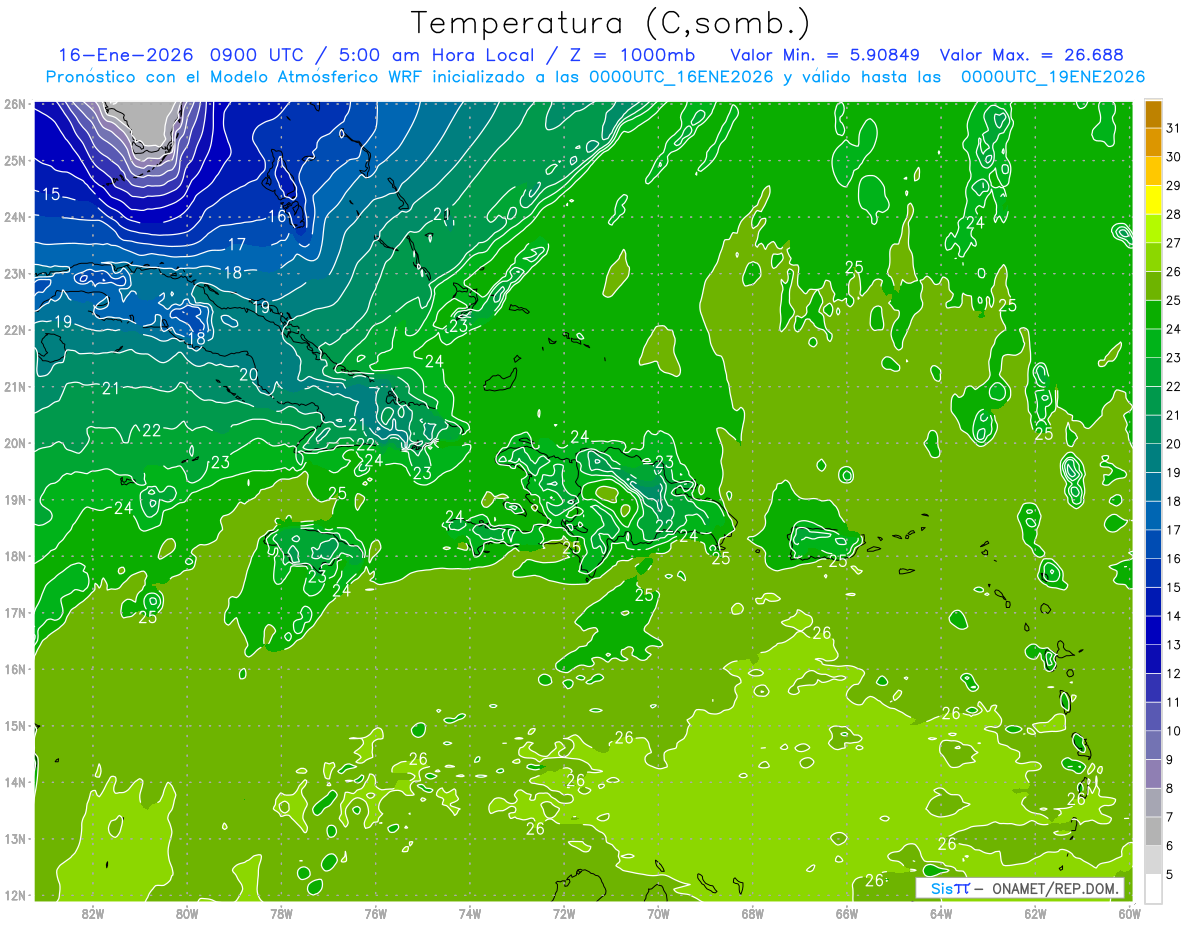Click the title 'Temperatura (C,somb.)'
Image resolution: width=1200 pixels, height=927 pixels.
click(611, 24)
